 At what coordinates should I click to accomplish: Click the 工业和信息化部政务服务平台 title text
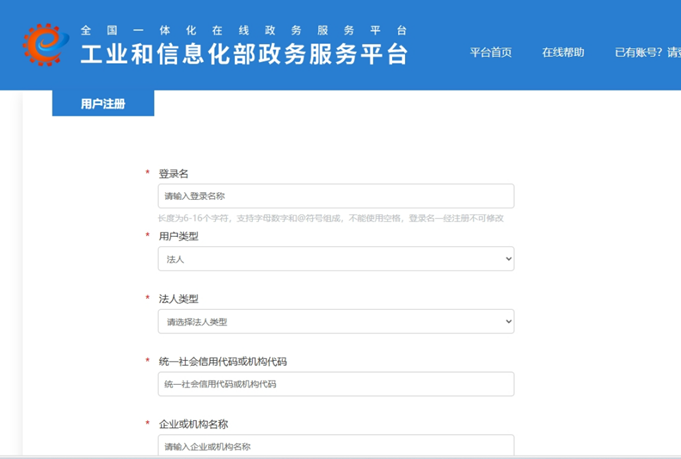[x=245, y=54]
